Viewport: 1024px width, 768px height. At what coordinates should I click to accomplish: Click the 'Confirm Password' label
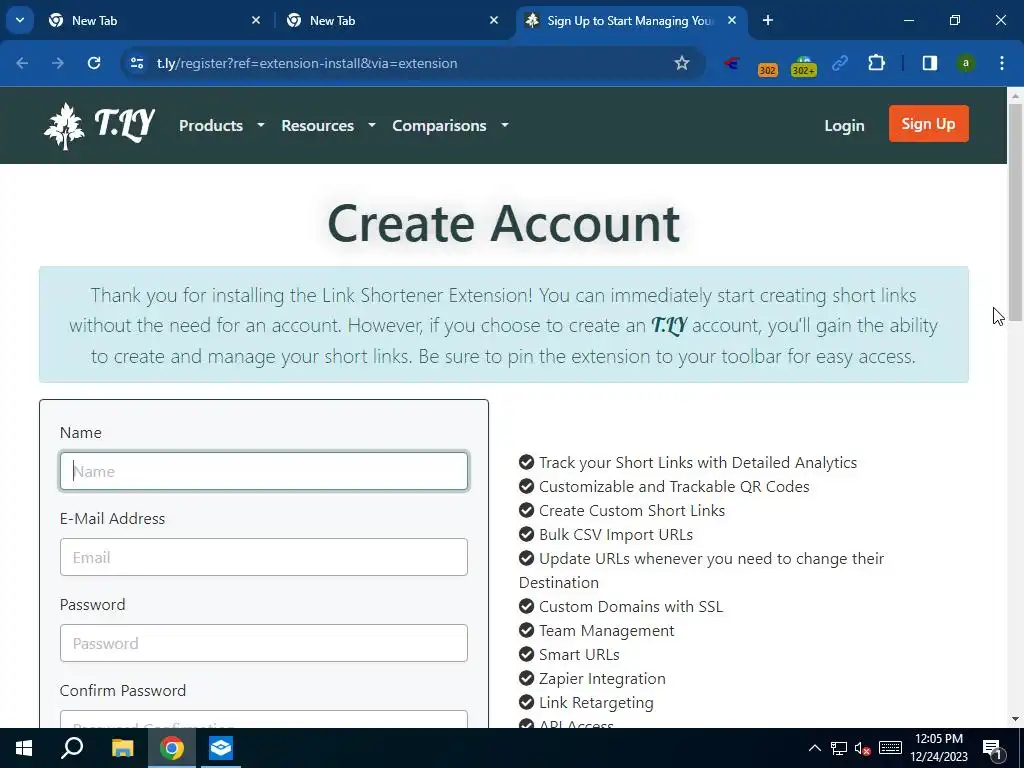tap(123, 690)
